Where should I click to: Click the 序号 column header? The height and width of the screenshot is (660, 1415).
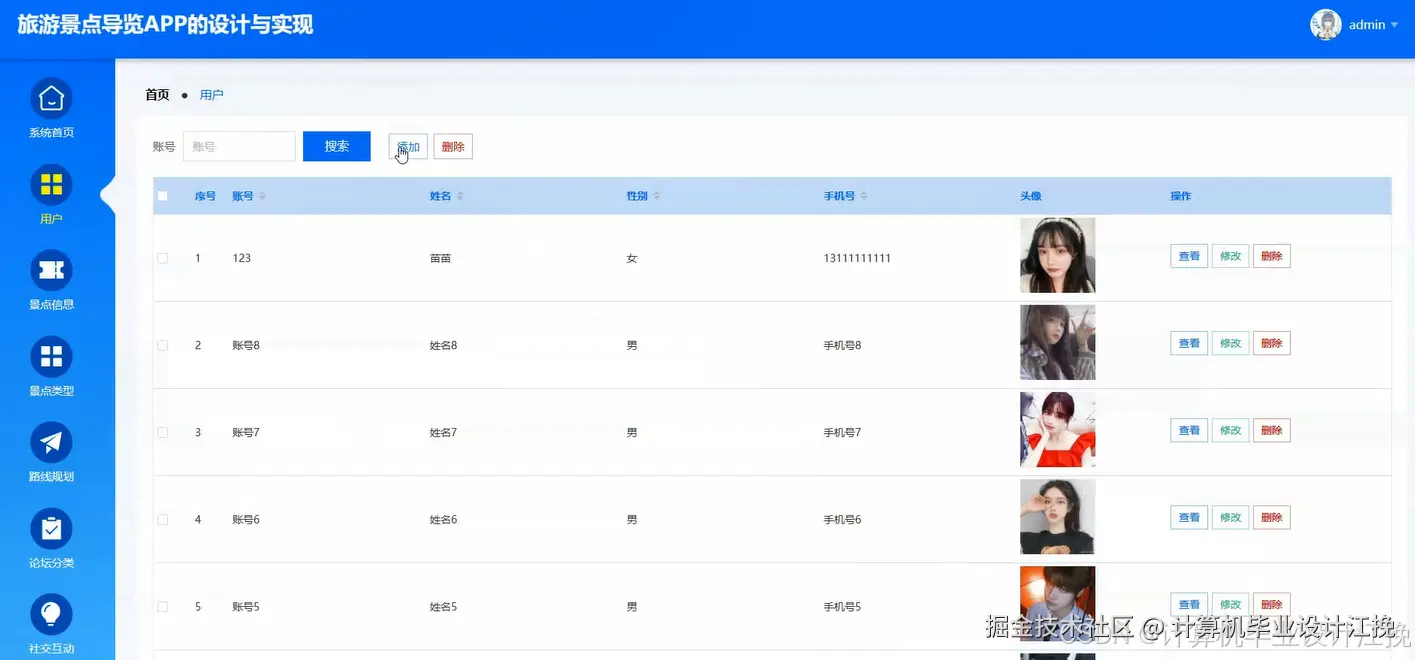(205, 196)
